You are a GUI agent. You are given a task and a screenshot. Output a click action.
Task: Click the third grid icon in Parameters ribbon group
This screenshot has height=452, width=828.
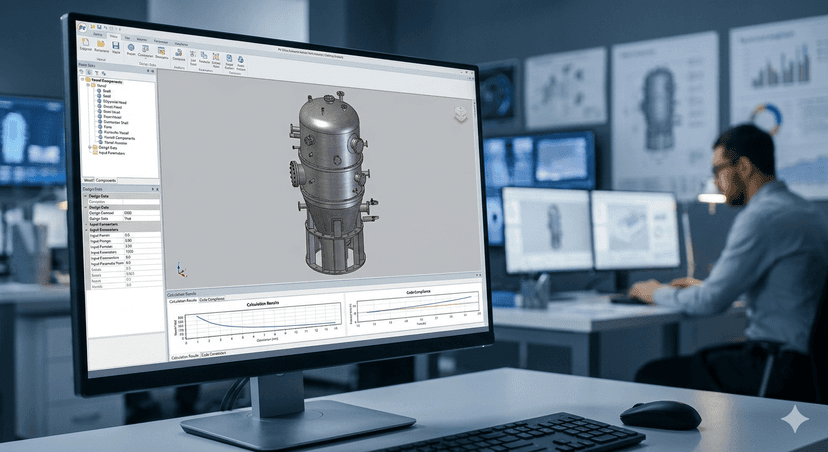pyautogui.click(x=215, y=56)
